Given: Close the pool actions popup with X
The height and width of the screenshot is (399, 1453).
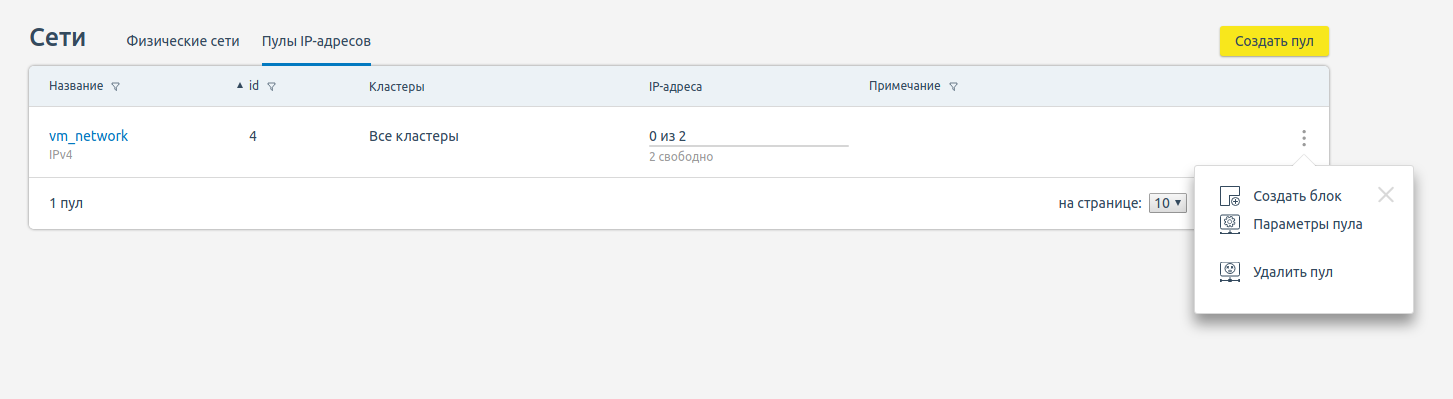Looking at the screenshot, I should (1385, 195).
